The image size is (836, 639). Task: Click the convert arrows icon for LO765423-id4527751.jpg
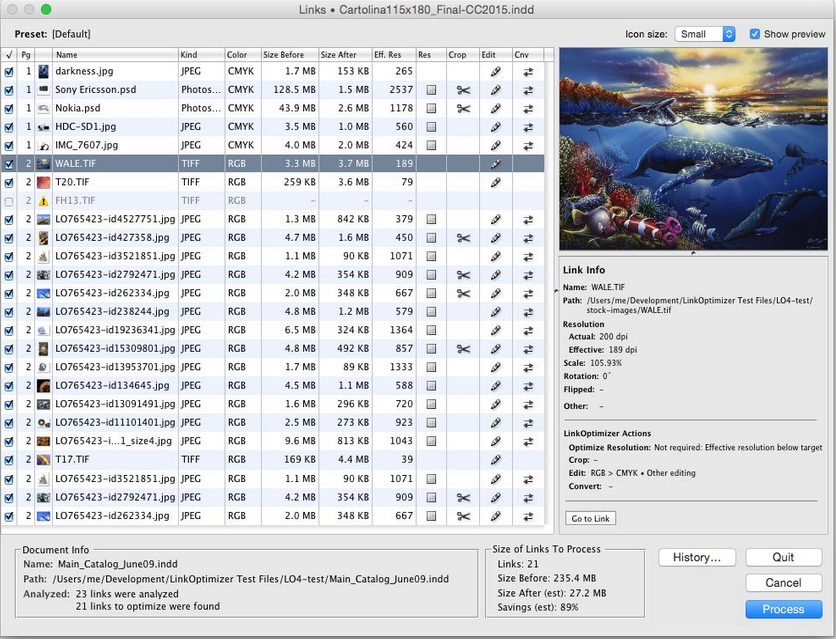pyautogui.click(x=527, y=219)
